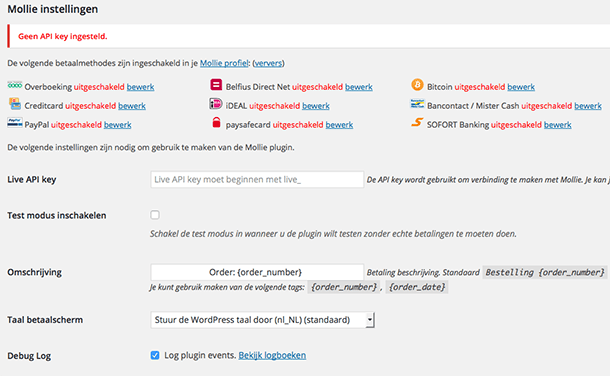Click the Creditcard payment icon

click(15, 104)
